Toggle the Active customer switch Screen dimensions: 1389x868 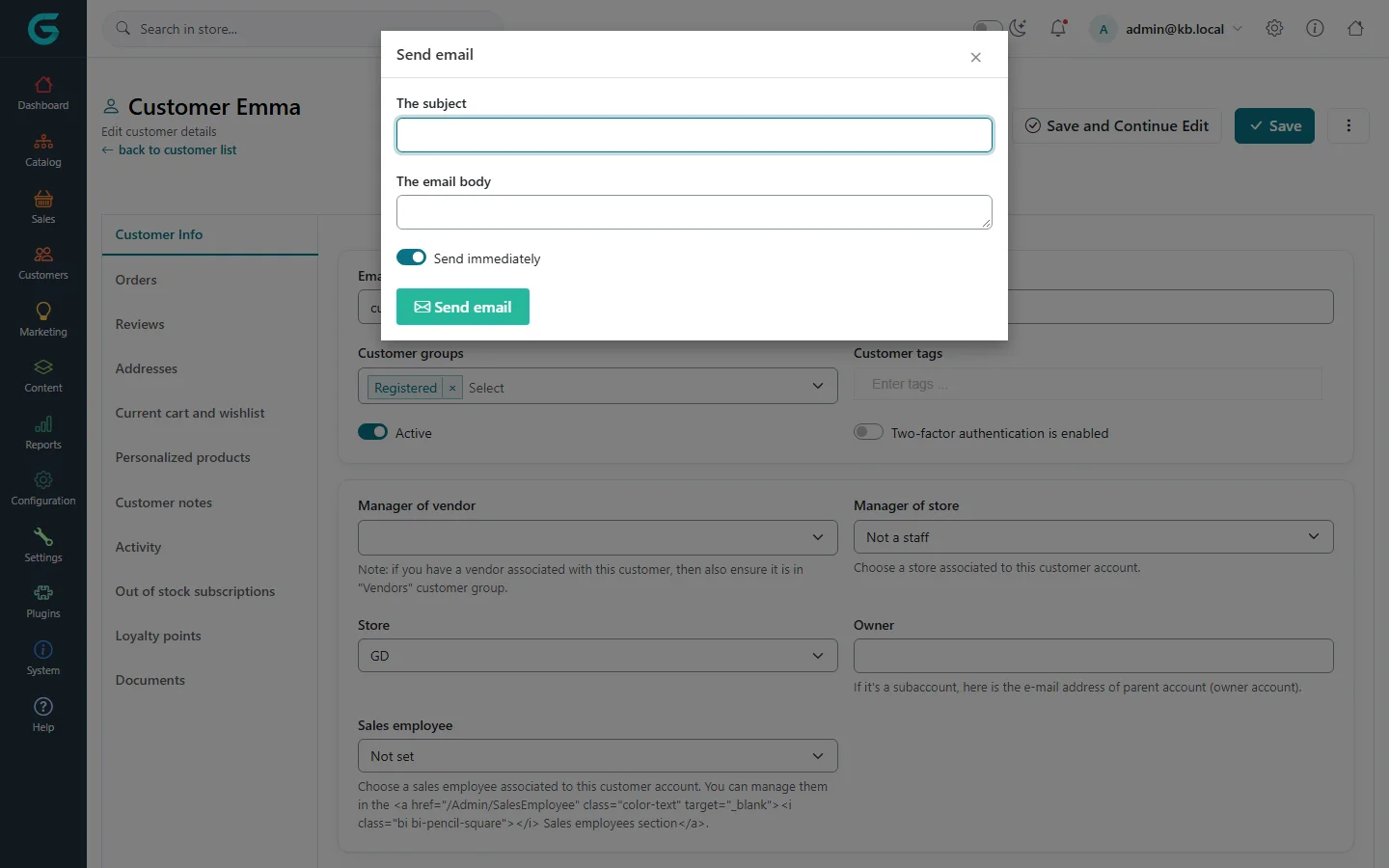pos(372,432)
